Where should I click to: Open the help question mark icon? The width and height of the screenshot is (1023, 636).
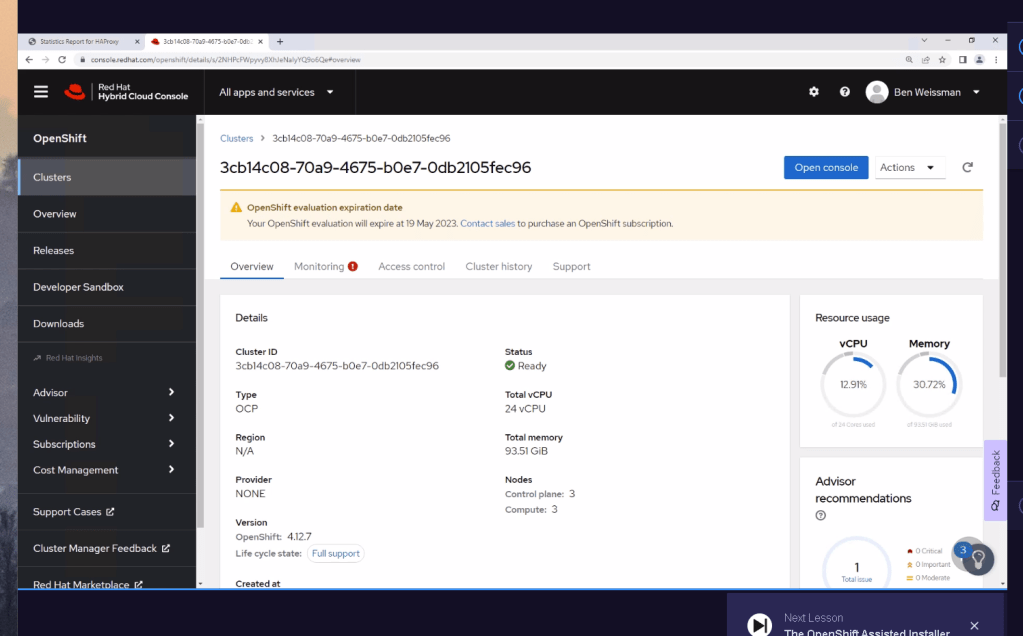click(845, 92)
